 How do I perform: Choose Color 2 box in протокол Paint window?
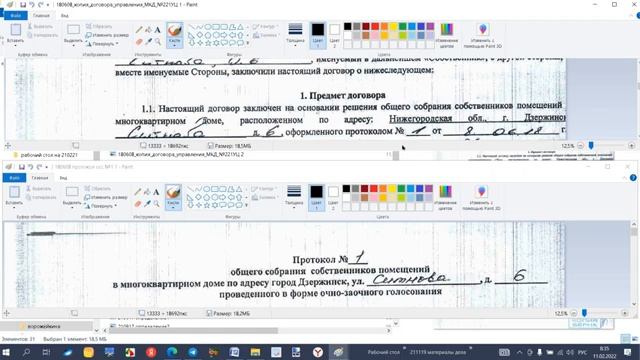pyautogui.click(x=333, y=197)
